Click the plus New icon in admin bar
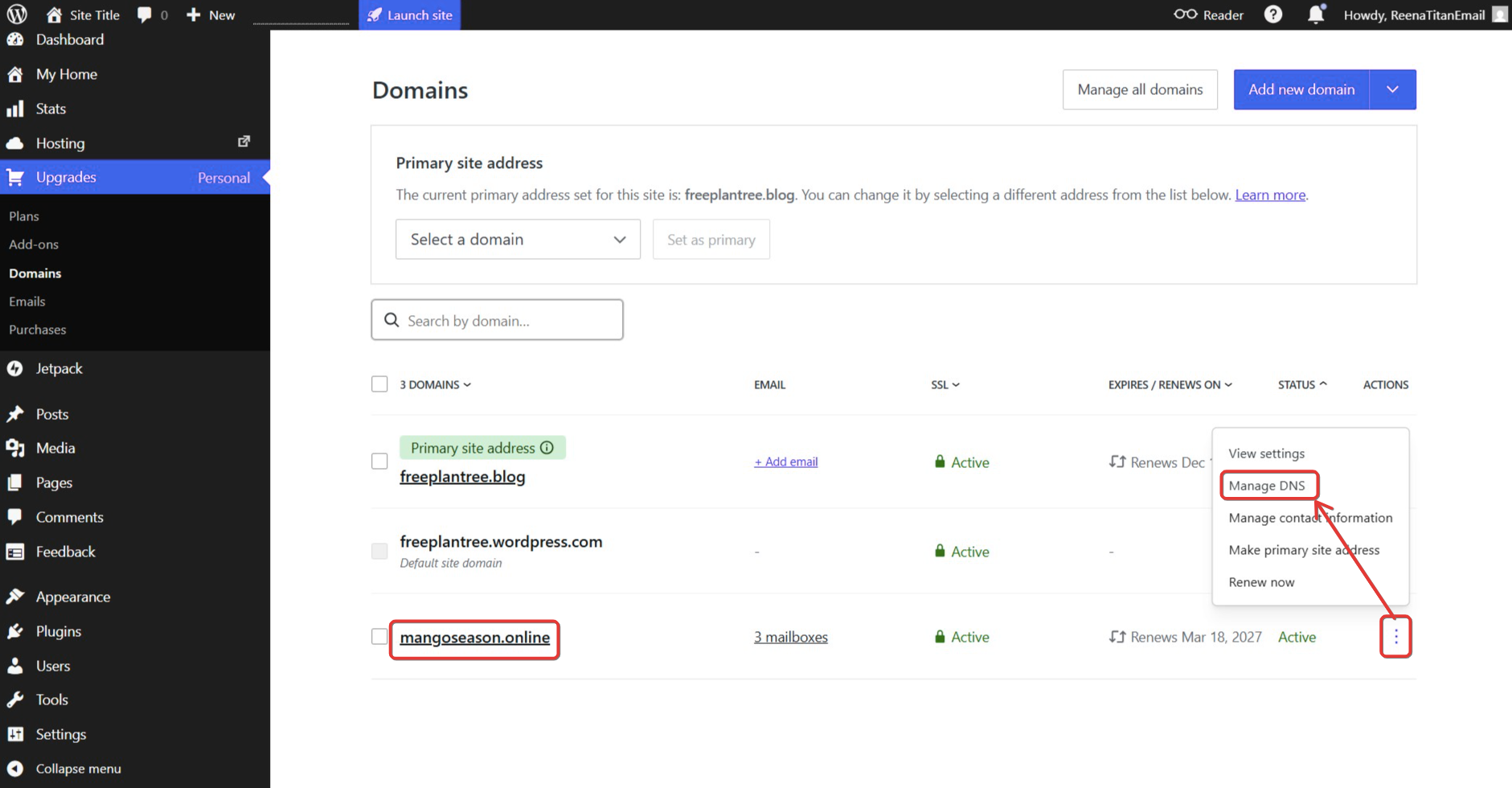The width and height of the screenshot is (1512, 788). tap(193, 14)
